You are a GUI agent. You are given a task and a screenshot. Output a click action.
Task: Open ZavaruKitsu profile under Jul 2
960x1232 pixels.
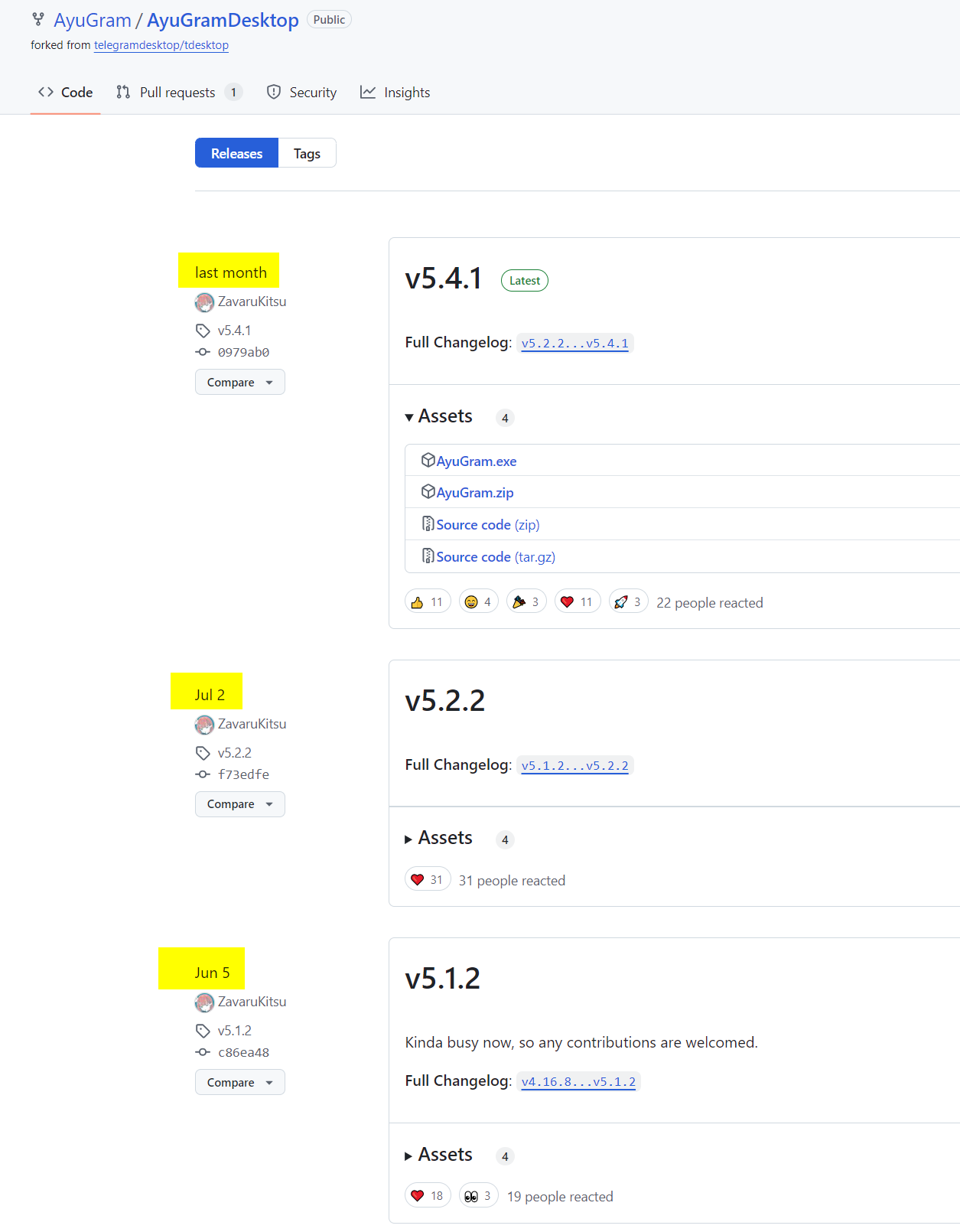pos(252,724)
